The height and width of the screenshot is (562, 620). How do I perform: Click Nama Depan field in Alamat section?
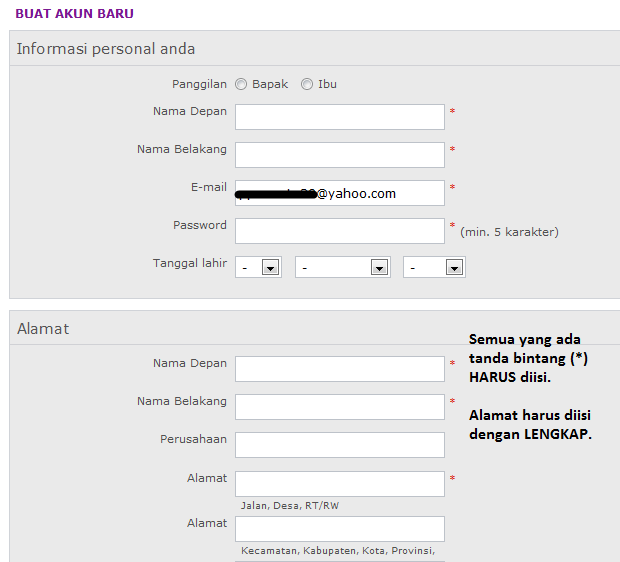point(339,369)
